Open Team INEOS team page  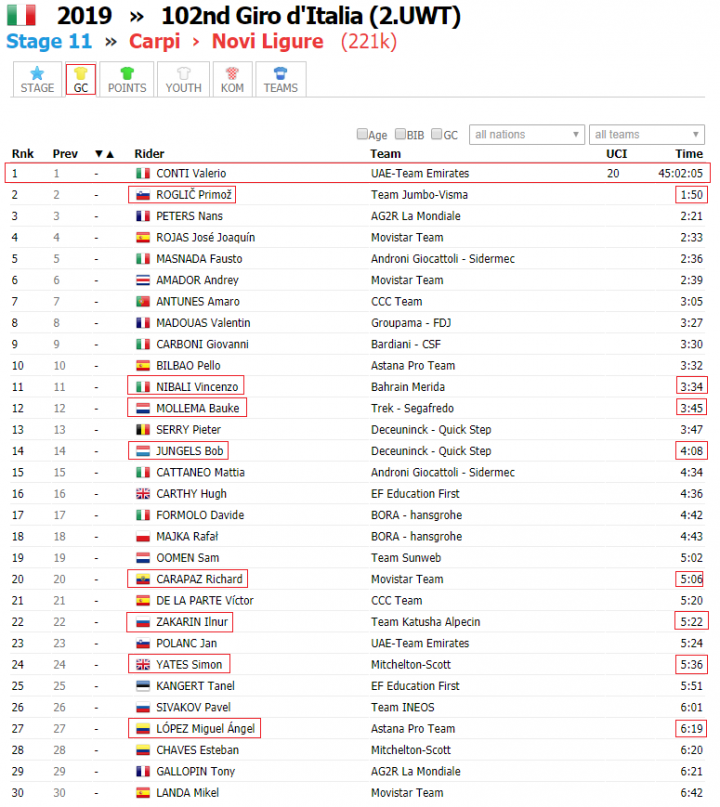402,708
